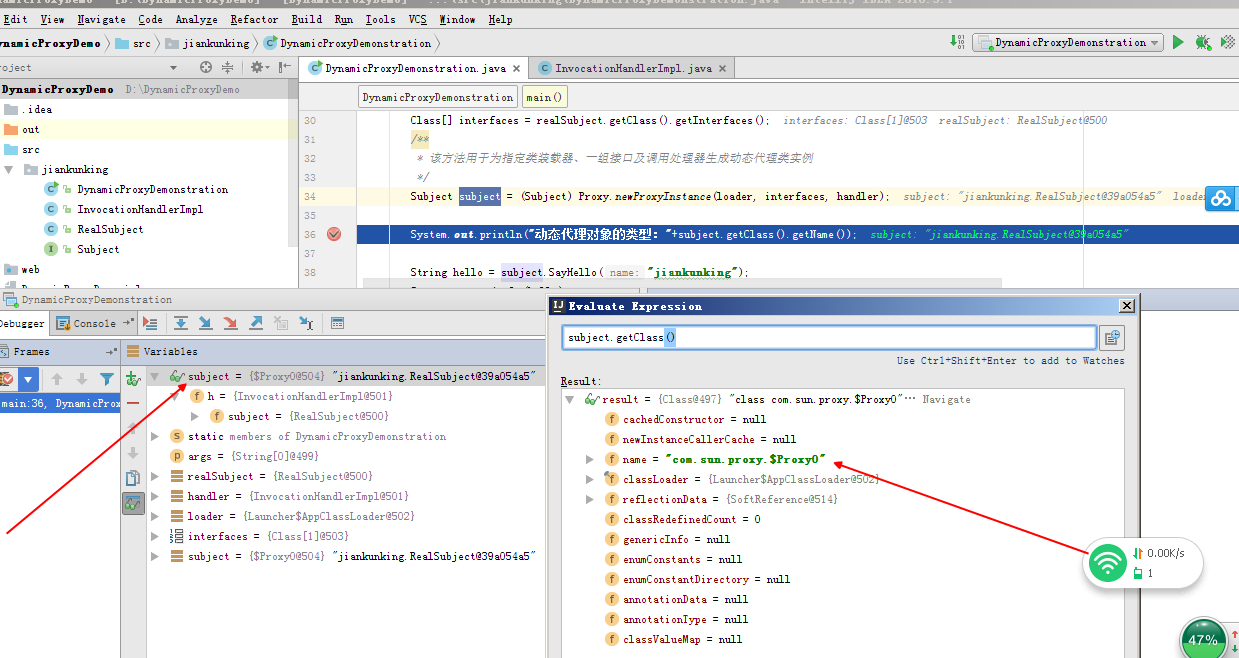The height and width of the screenshot is (658, 1239).
Task: Click the Step Into debugger icon
Action: [205, 323]
